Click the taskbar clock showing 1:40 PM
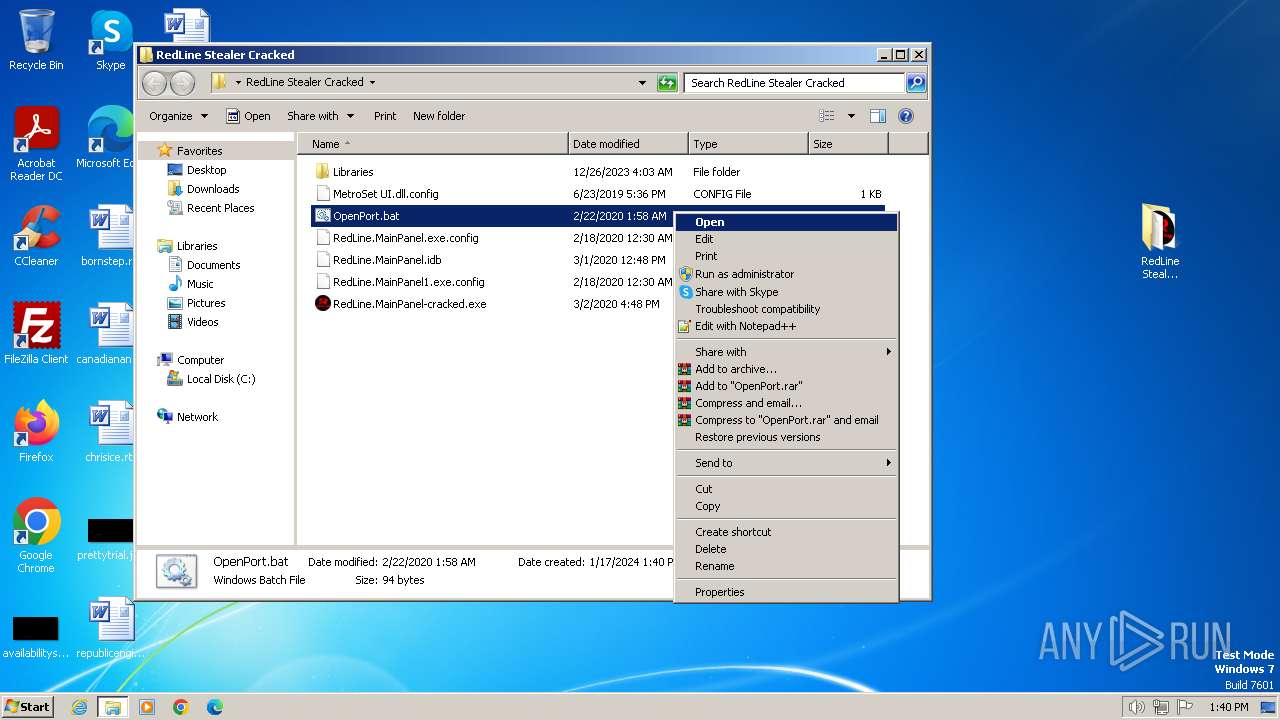This screenshot has height=720, width=1280. (x=1228, y=707)
